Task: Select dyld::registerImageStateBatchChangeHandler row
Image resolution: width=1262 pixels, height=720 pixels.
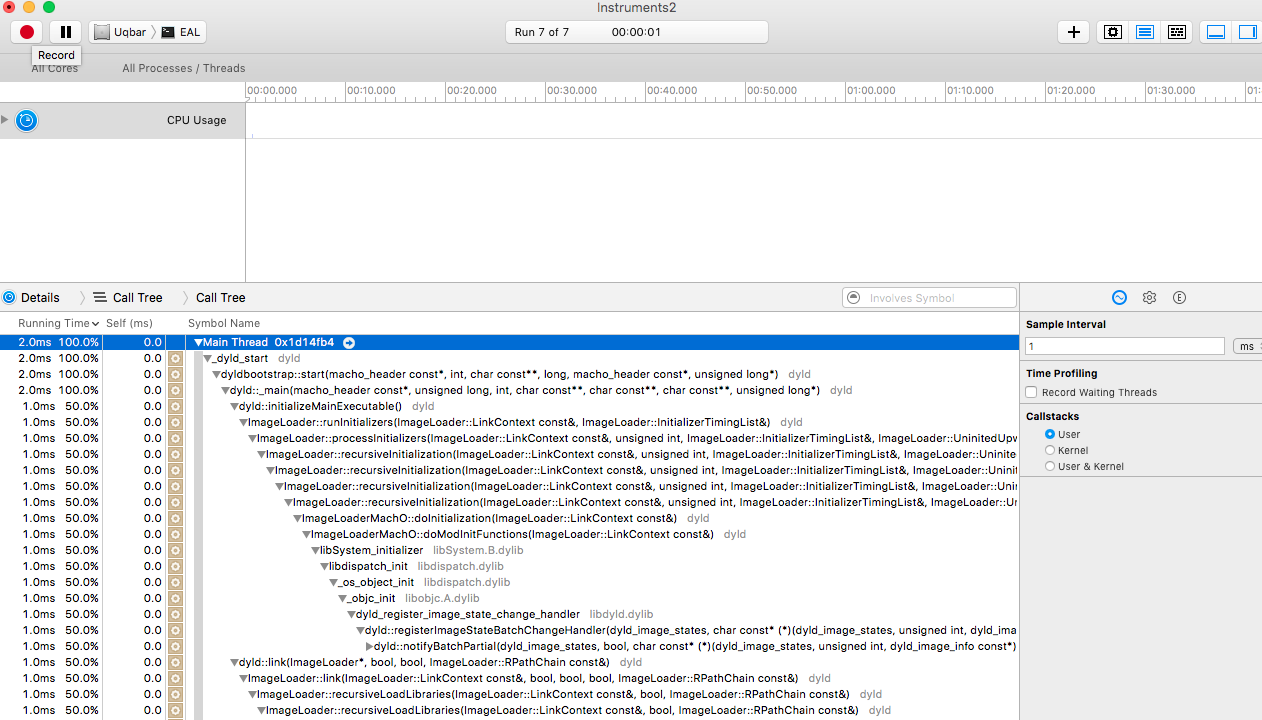Action: coord(509,630)
